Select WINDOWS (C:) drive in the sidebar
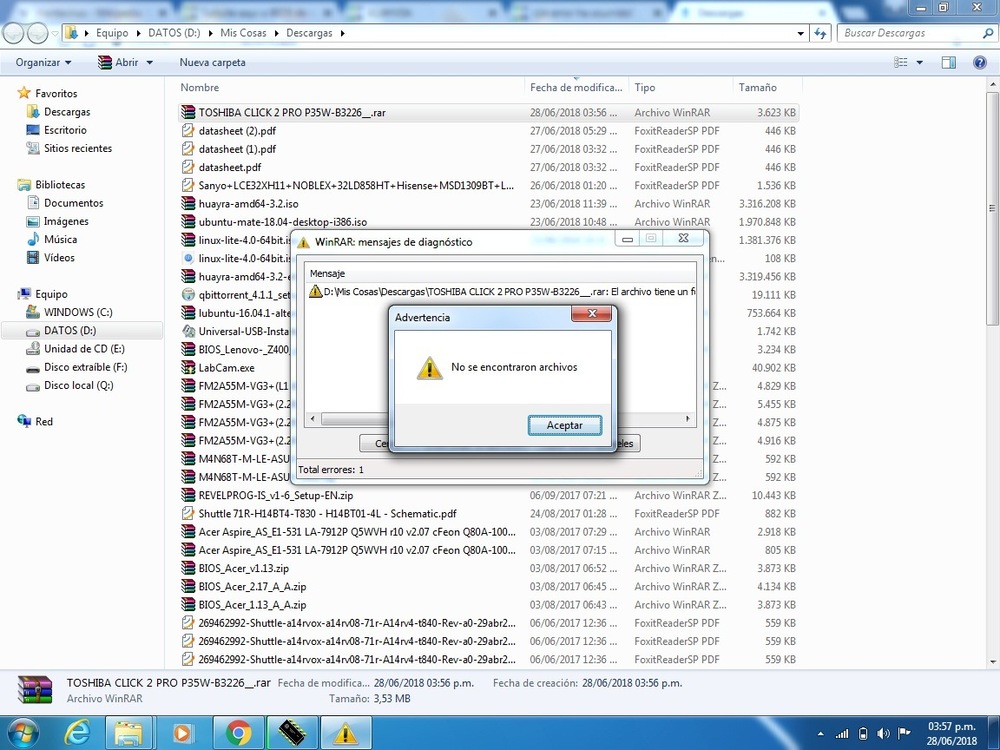This screenshot has width=1000, height=750. point(78,312)
